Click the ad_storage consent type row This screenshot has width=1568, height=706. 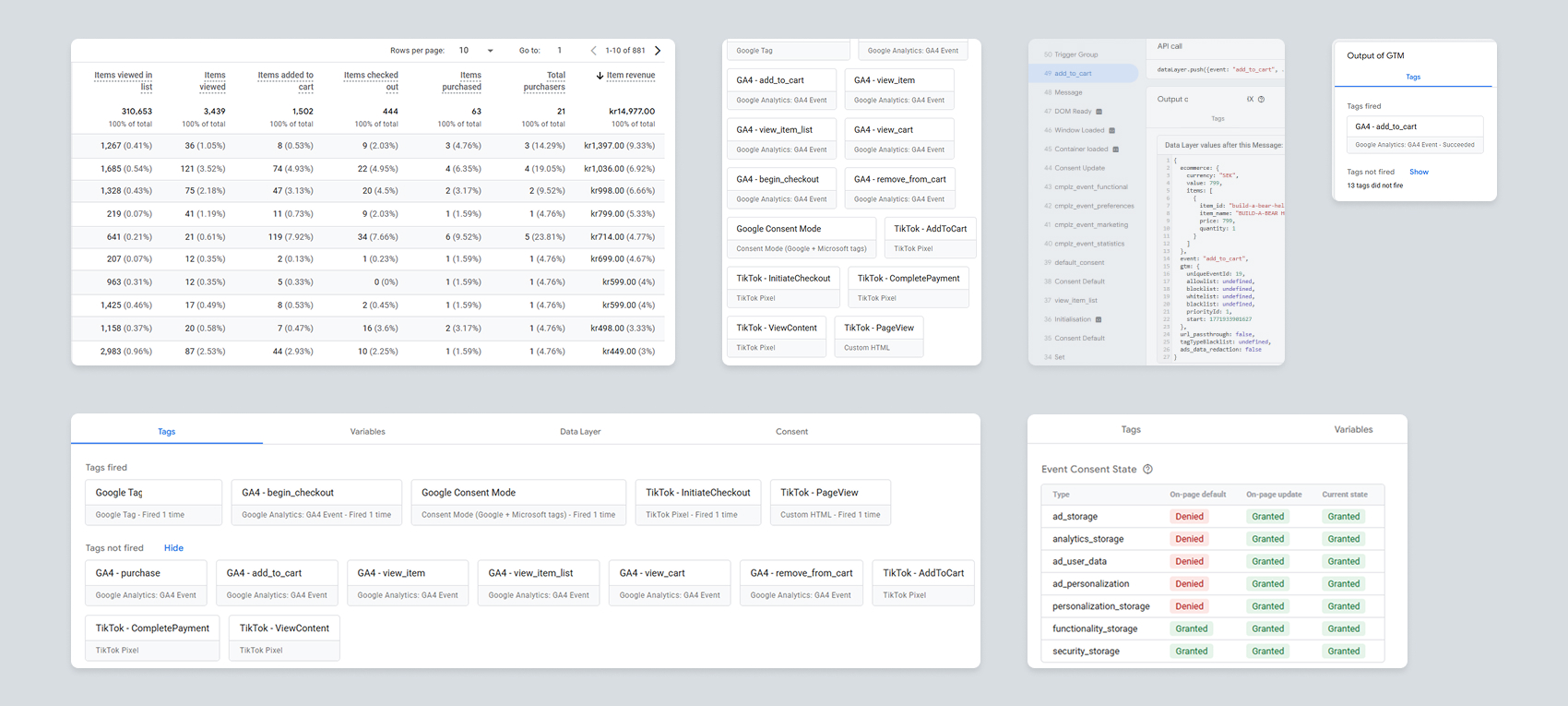point(1213,517)
